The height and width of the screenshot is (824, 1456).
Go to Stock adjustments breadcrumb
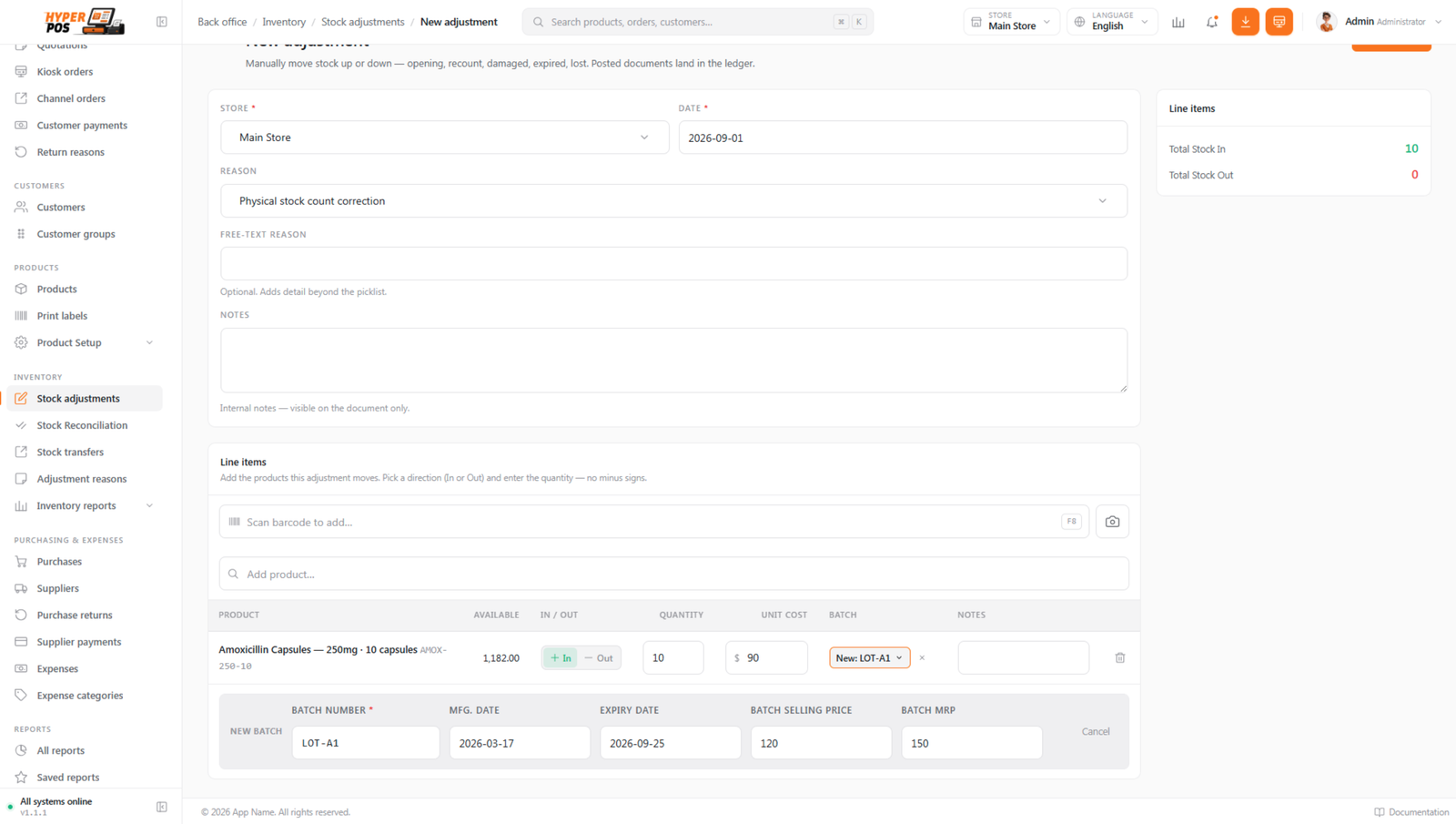coord(362,22)
